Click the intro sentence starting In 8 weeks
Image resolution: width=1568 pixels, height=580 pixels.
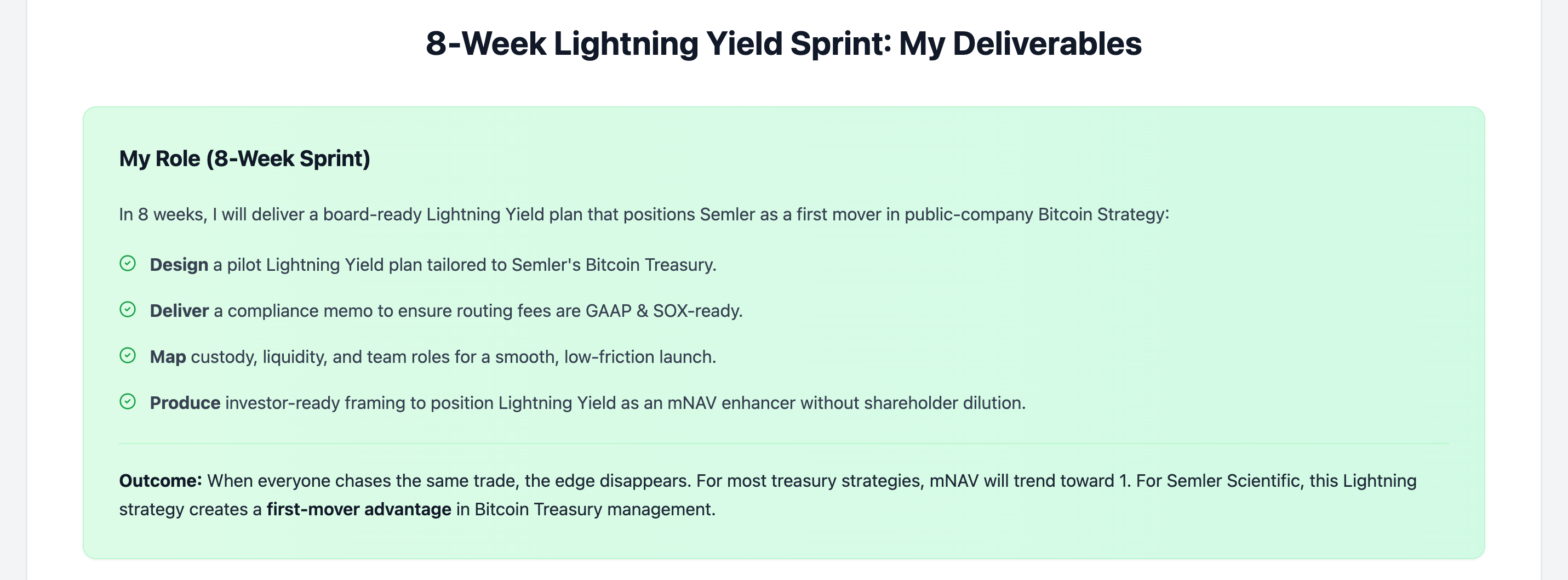coord(644,214)
